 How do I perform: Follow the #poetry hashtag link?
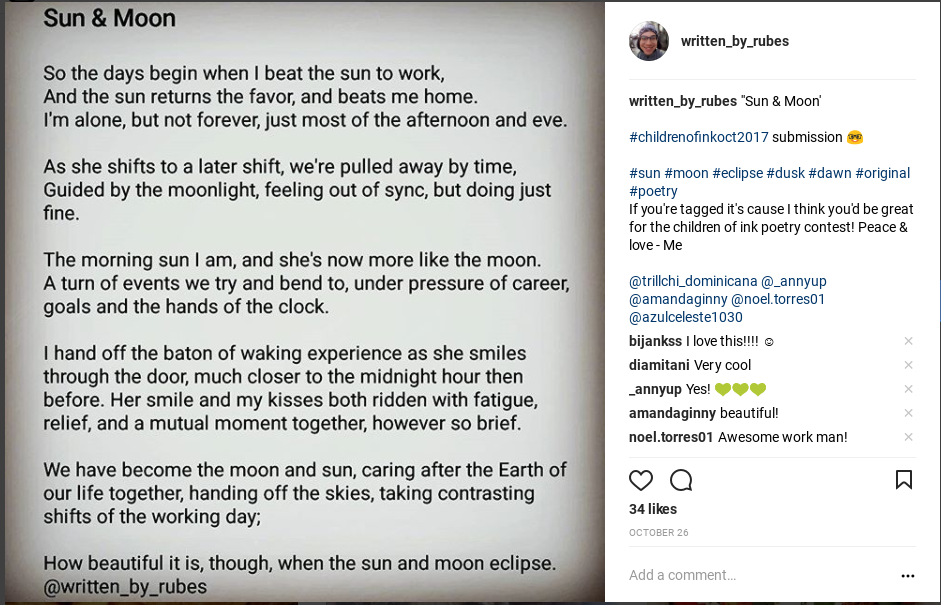pos(653,191)
